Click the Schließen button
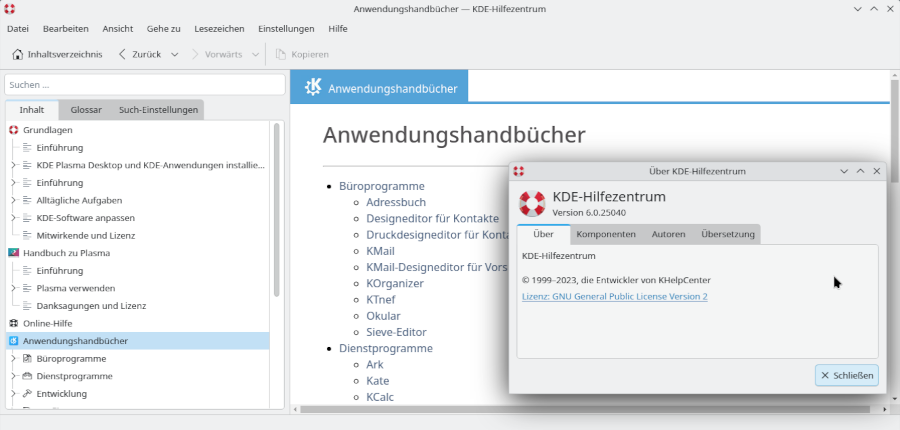The image size is (900, 430). (847, 375)
